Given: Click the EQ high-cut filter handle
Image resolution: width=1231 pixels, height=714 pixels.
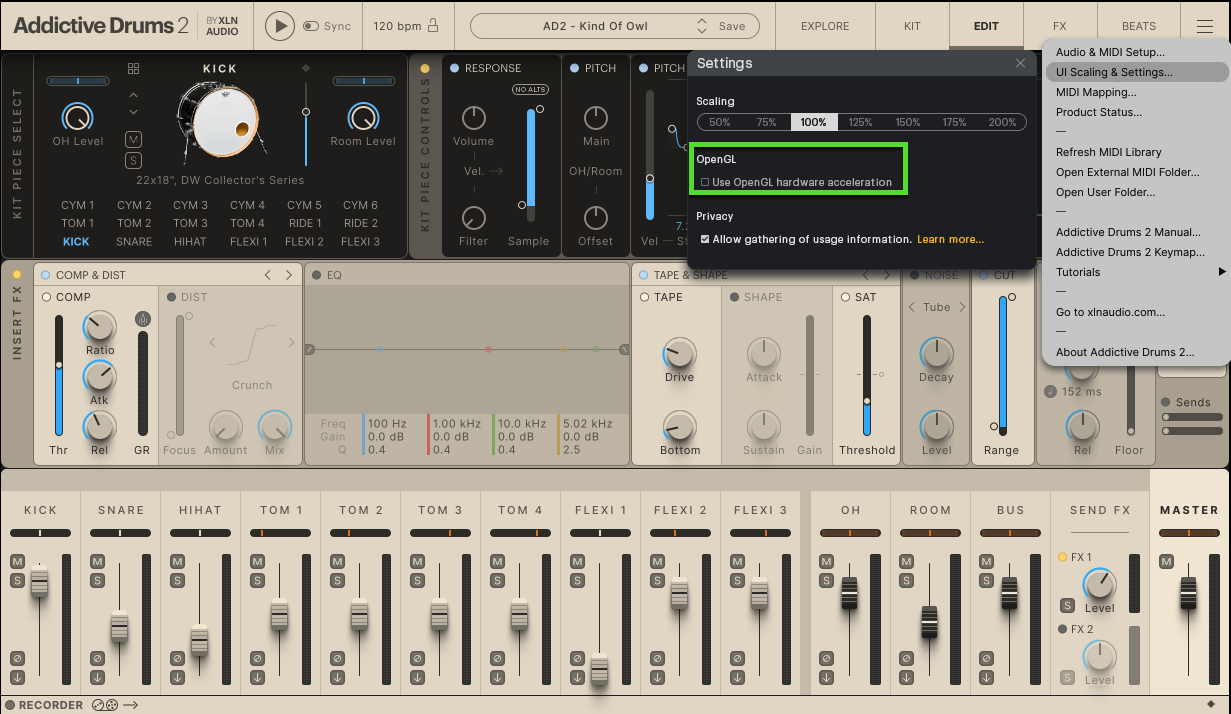Looking at the screenshot, I should click(625, 349).
